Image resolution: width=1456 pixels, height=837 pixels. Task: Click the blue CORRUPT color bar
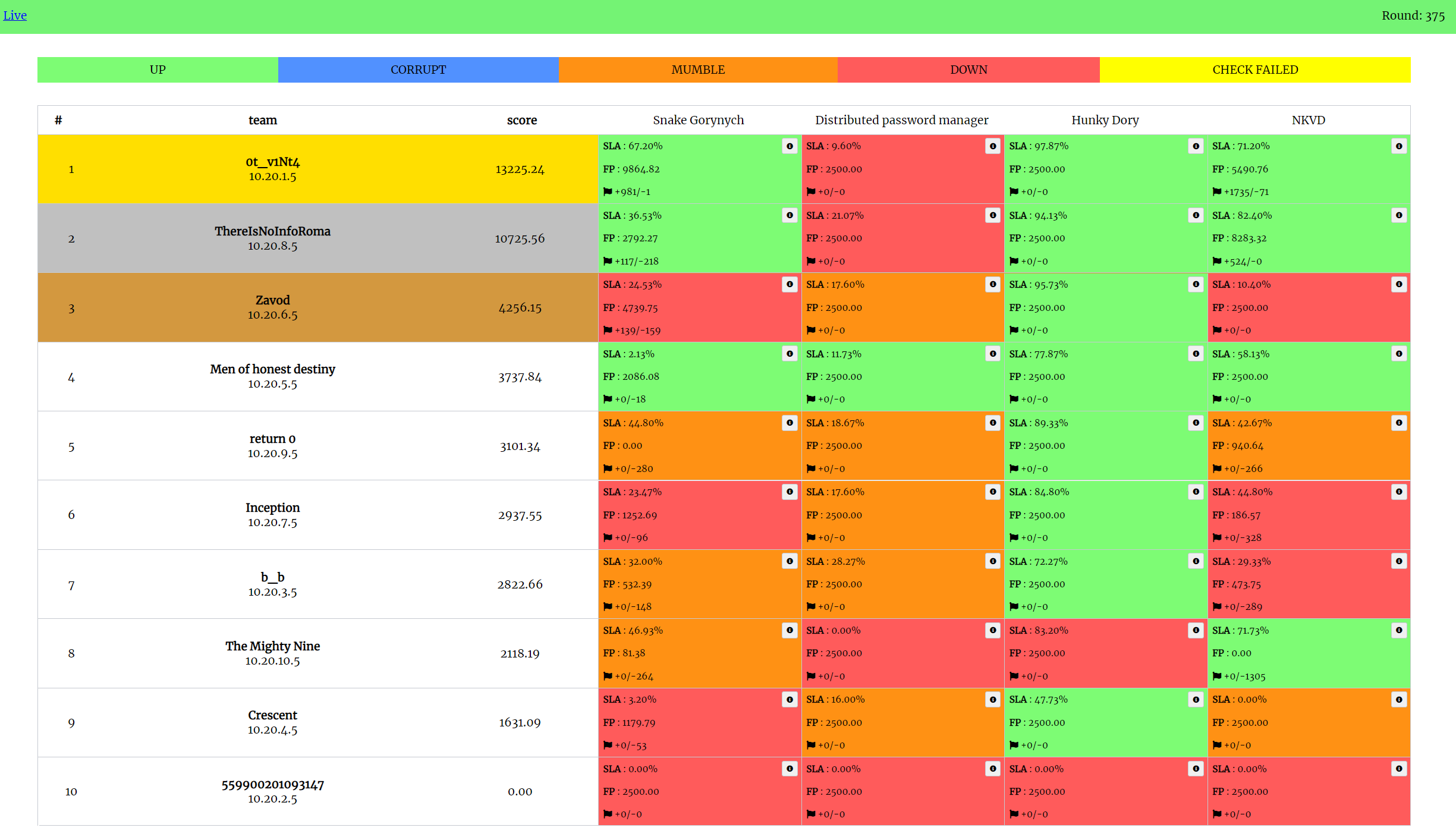pos(418,70)
